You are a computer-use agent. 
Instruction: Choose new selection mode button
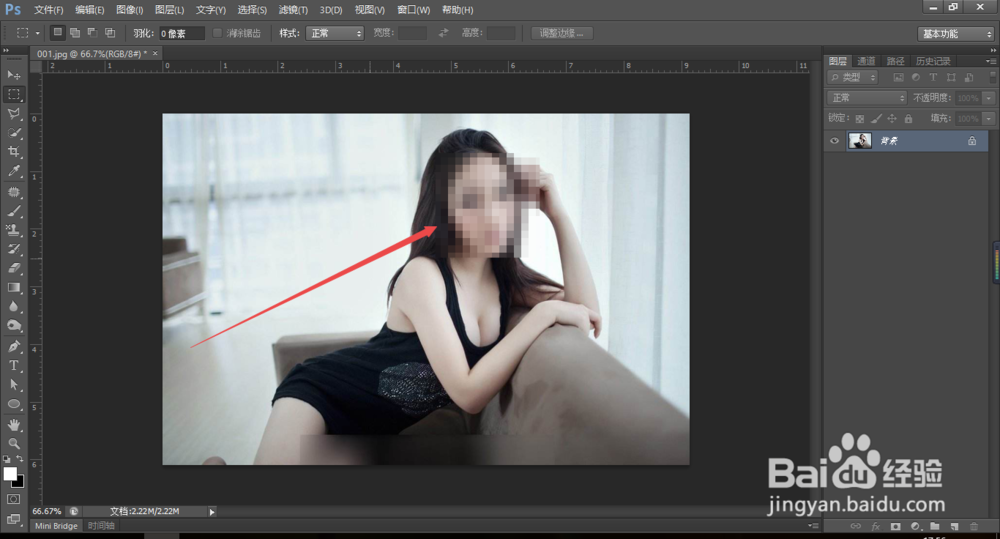click(x=57, y=33)
